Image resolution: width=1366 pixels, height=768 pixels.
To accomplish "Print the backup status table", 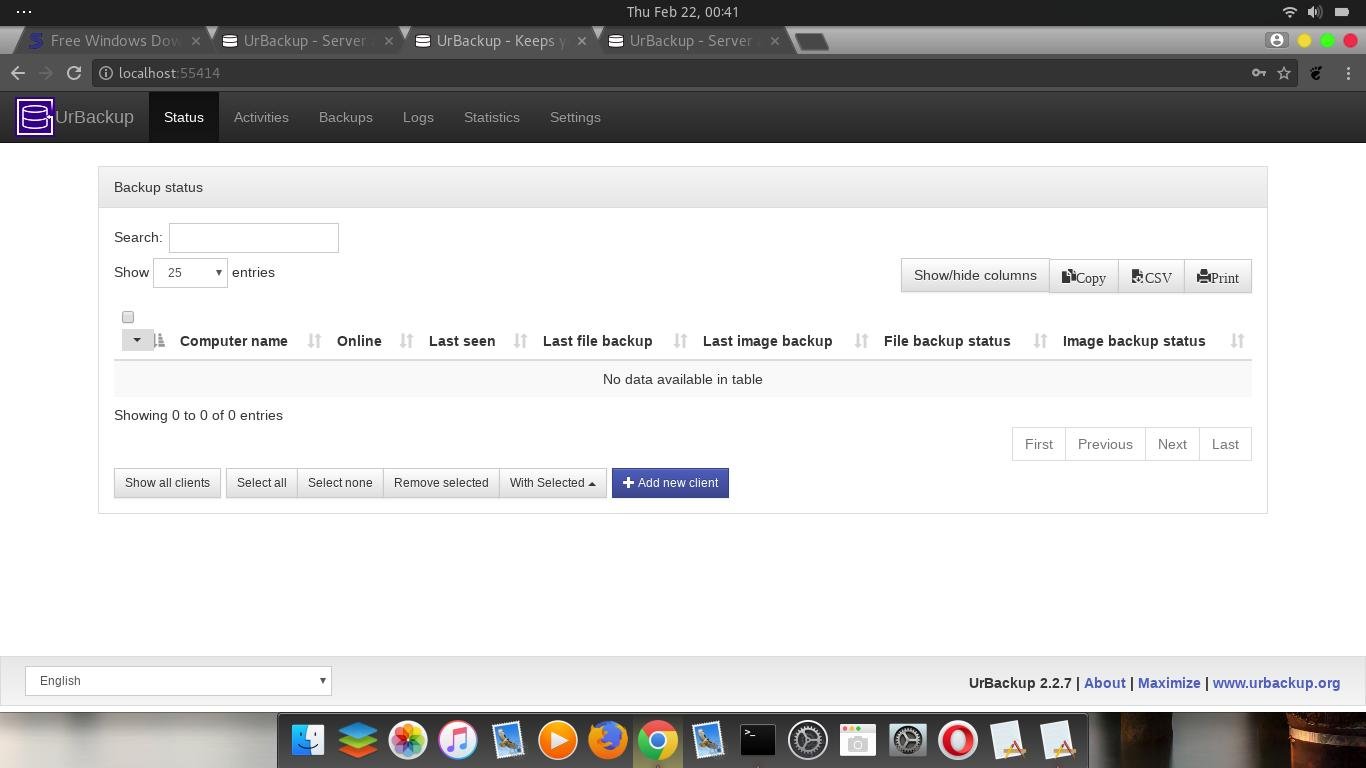I will coord(1218,277).
